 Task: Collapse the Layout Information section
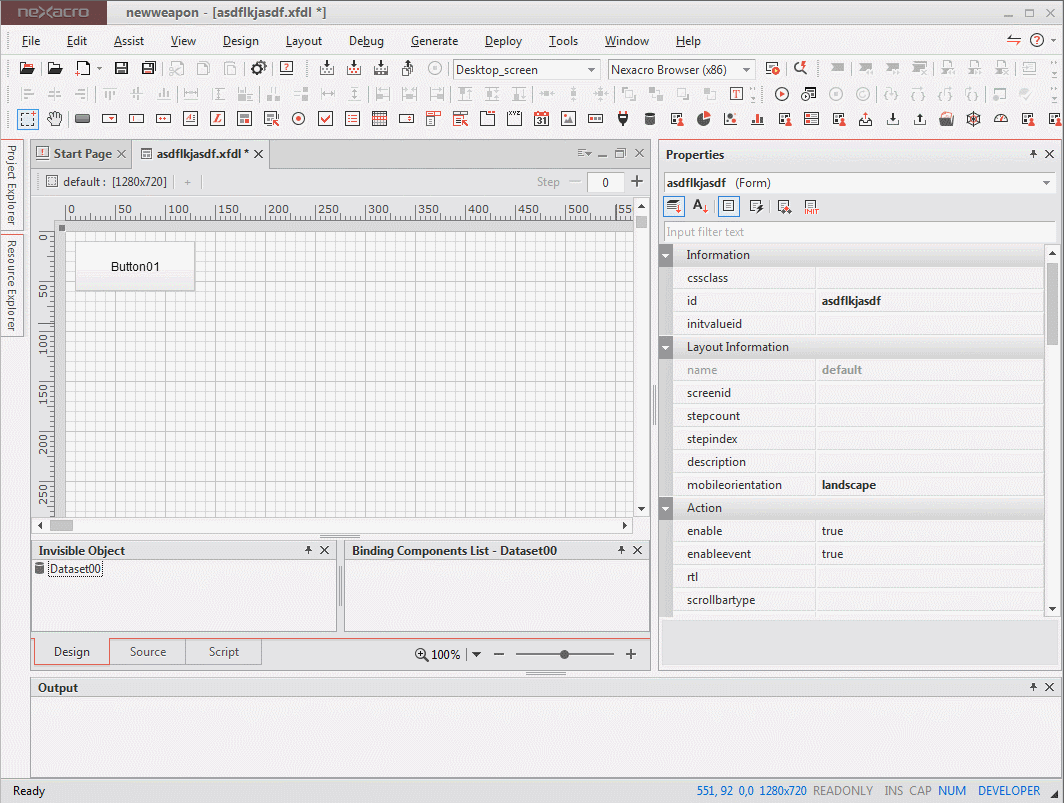(x=666, y=347)
